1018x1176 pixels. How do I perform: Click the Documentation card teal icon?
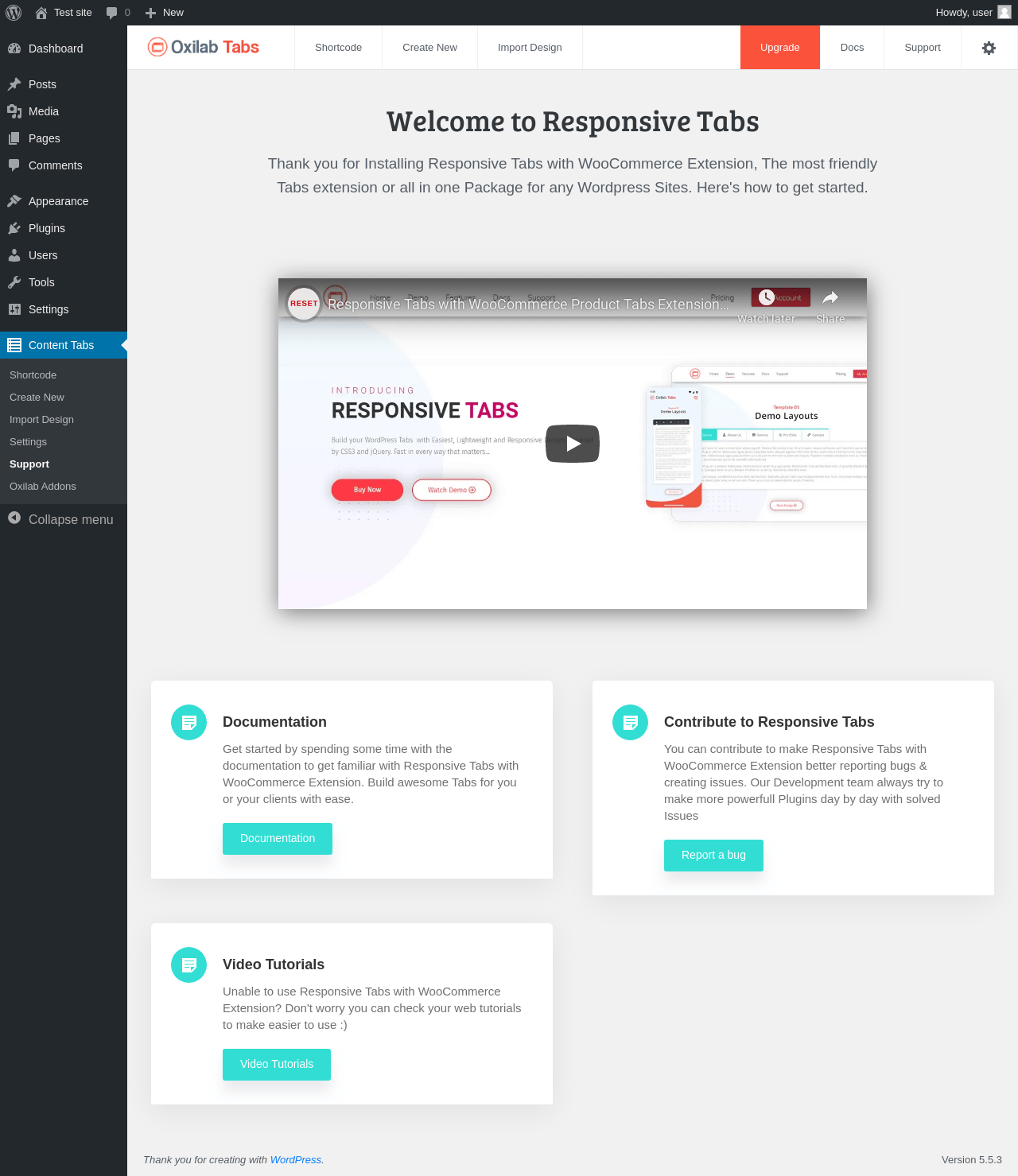tap(188, 722)
